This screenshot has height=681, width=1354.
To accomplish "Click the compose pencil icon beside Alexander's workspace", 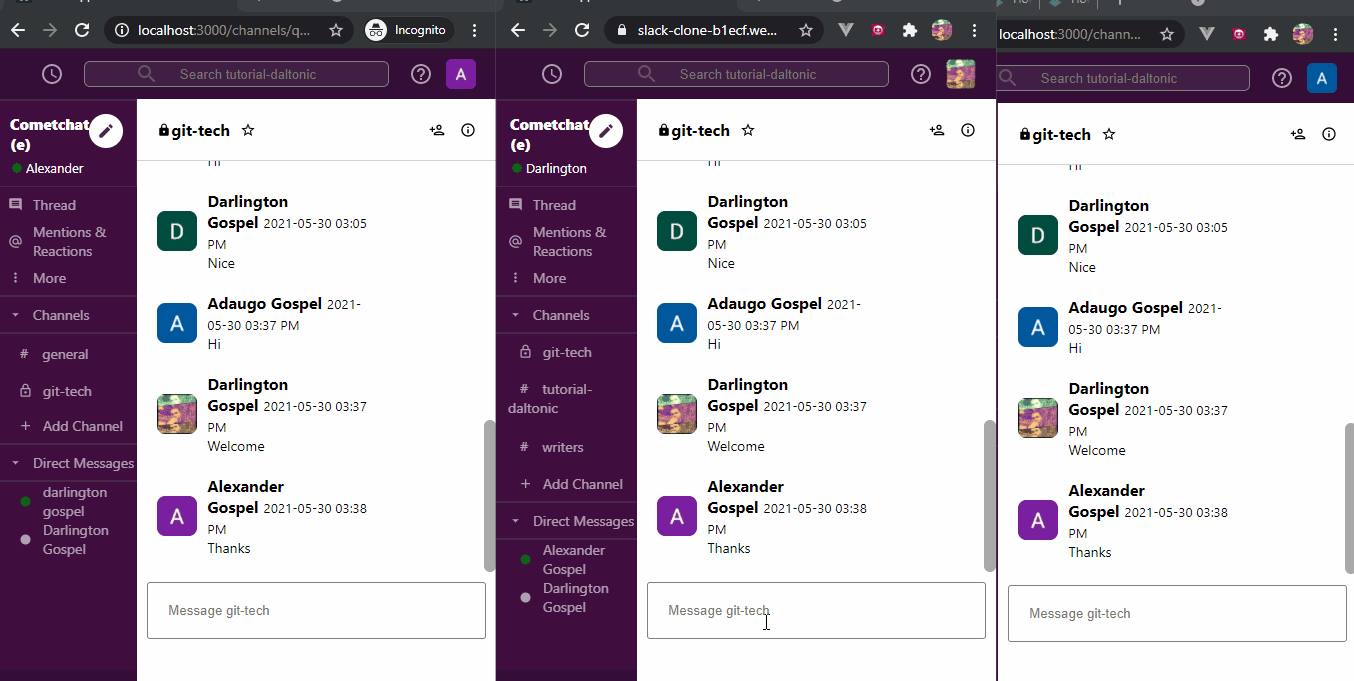I will [106, 131].
